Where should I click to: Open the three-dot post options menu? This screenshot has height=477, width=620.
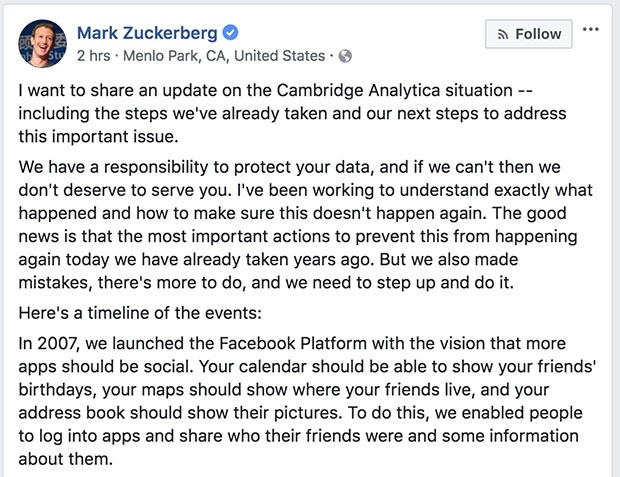pos(591,29)
